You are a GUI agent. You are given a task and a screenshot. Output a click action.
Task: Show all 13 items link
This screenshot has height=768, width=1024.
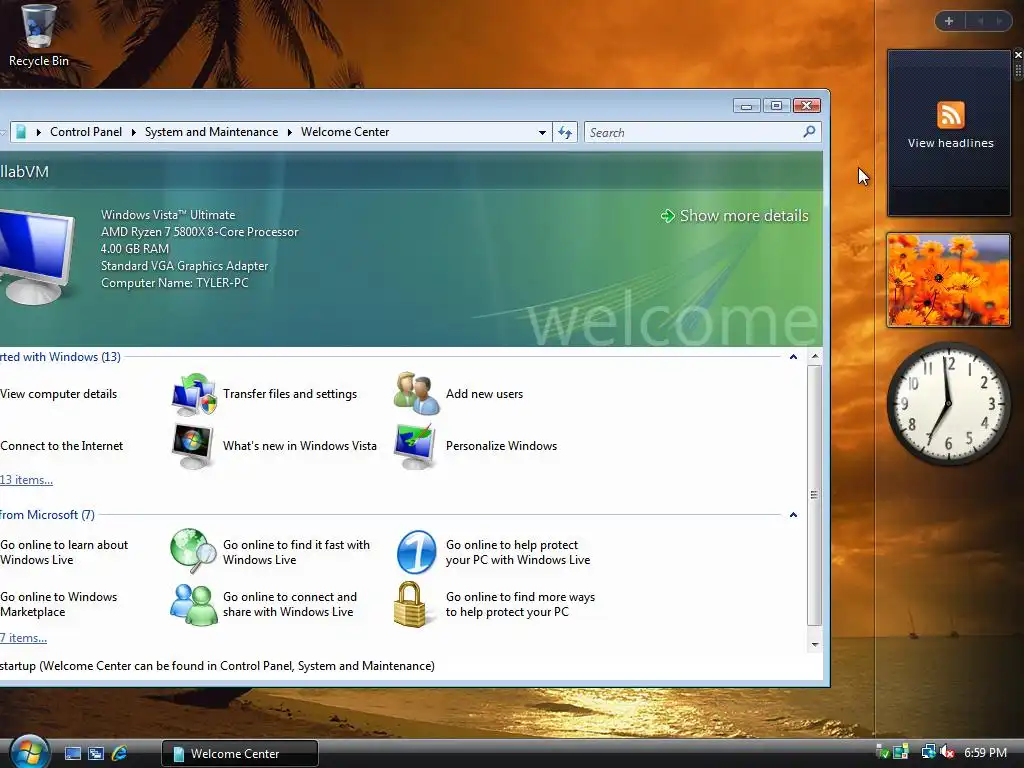[x=26, y=479]
